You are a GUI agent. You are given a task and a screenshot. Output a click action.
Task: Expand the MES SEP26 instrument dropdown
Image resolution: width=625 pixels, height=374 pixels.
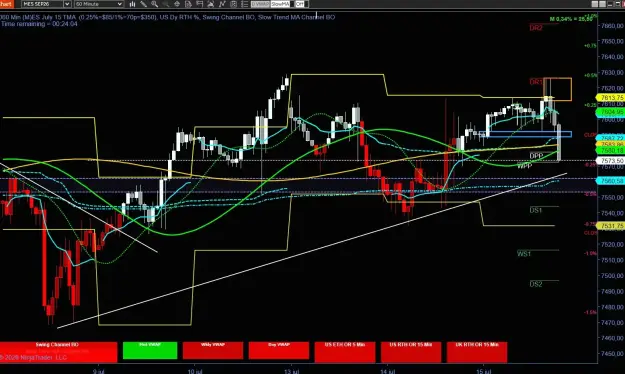(67, 4)
